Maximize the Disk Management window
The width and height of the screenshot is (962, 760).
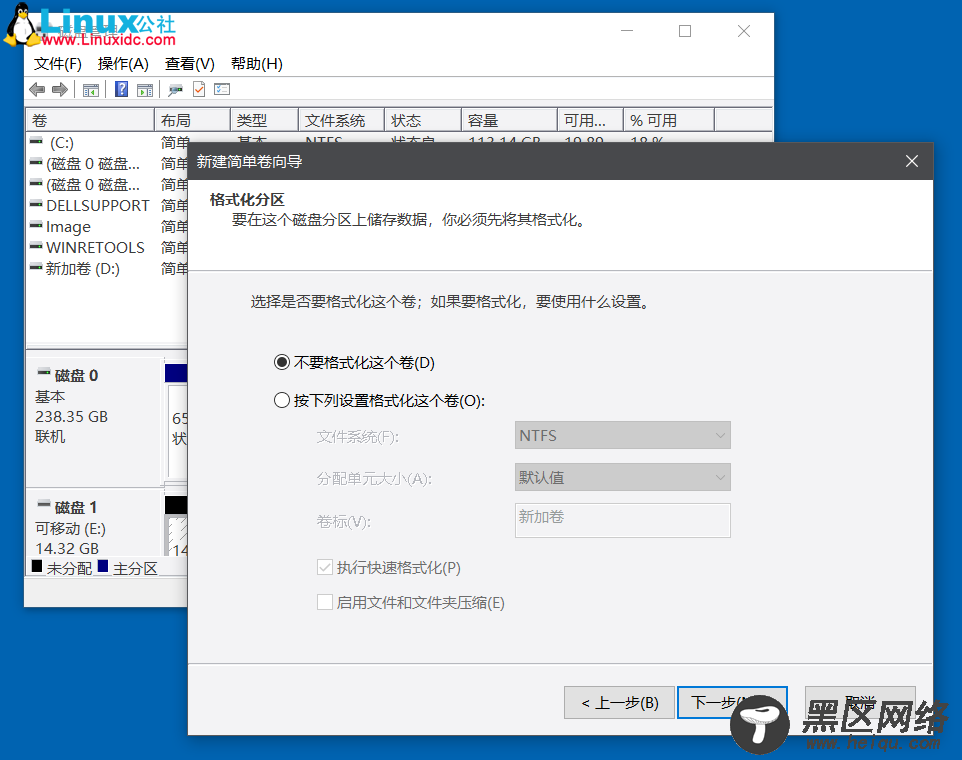[685, 31]
